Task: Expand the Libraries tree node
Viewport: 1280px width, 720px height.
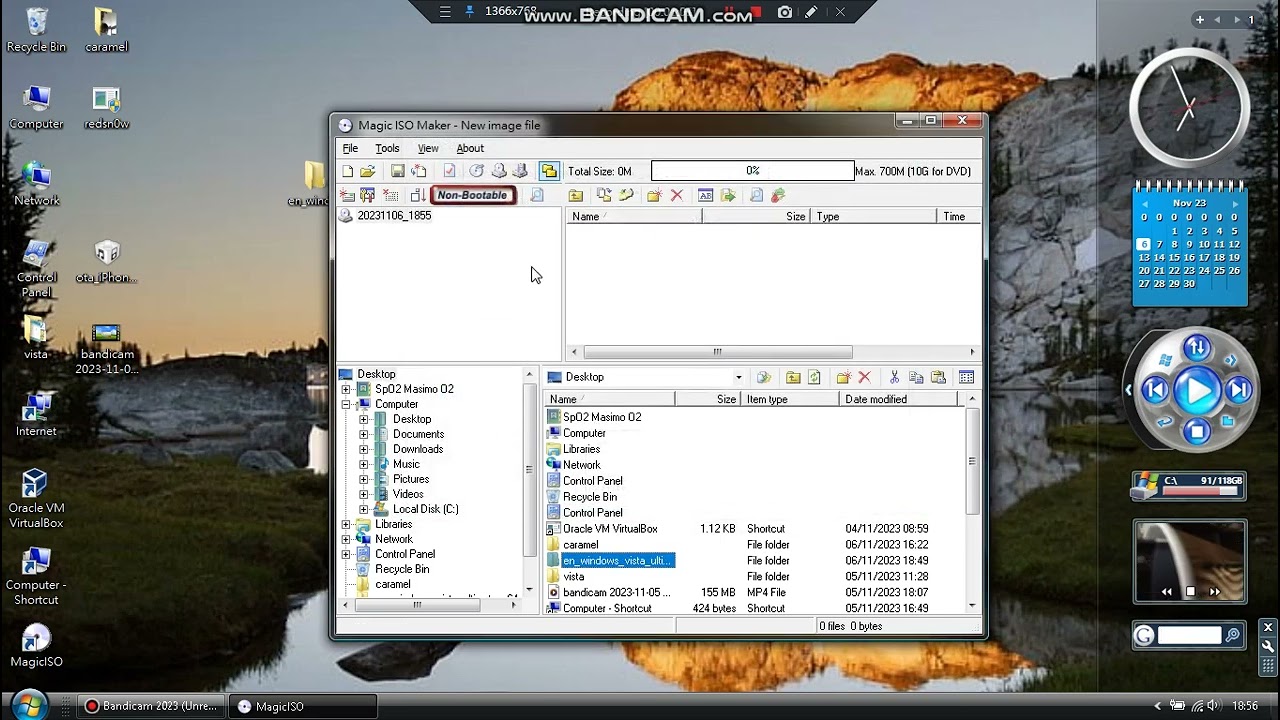Action: [x=346, y=524]
